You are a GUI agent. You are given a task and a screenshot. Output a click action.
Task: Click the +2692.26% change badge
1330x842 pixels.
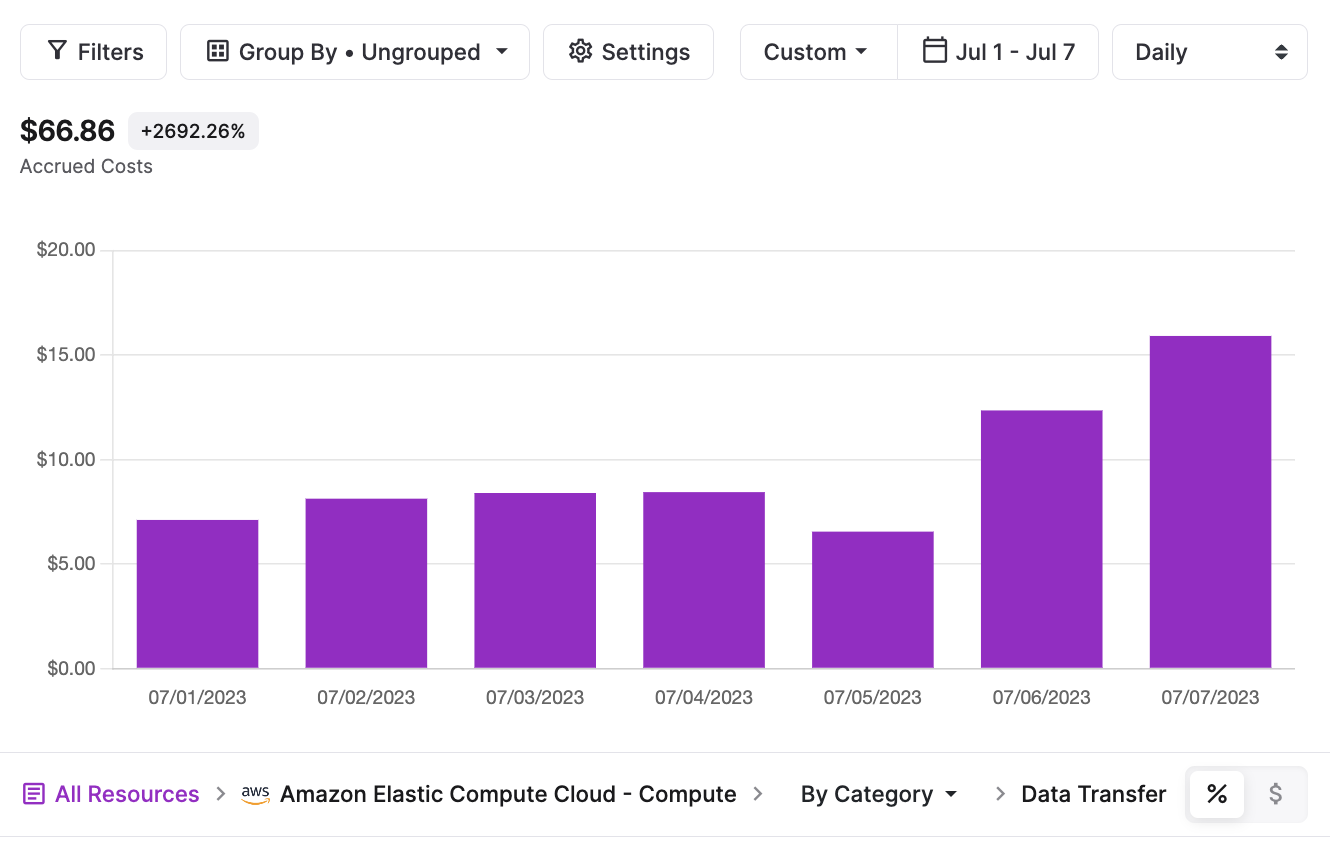(193, 131)
